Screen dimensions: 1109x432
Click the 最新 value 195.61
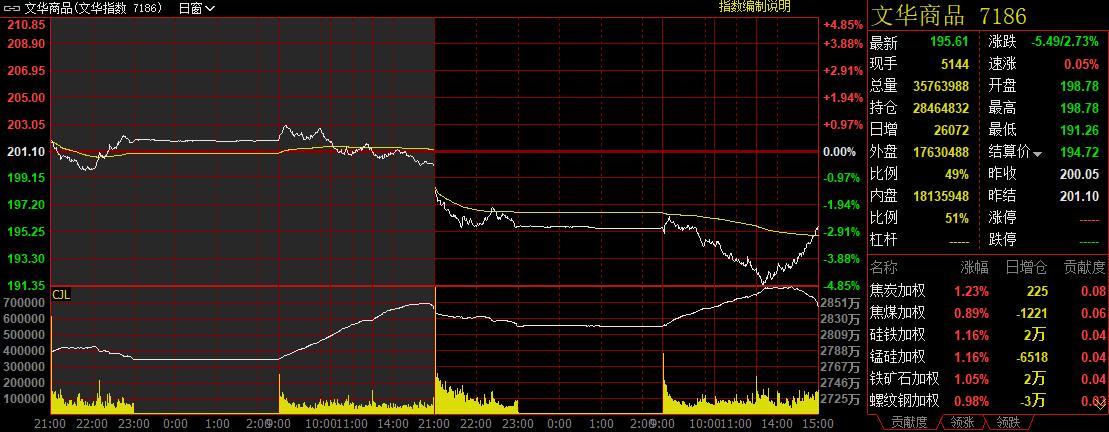point(948,42)
